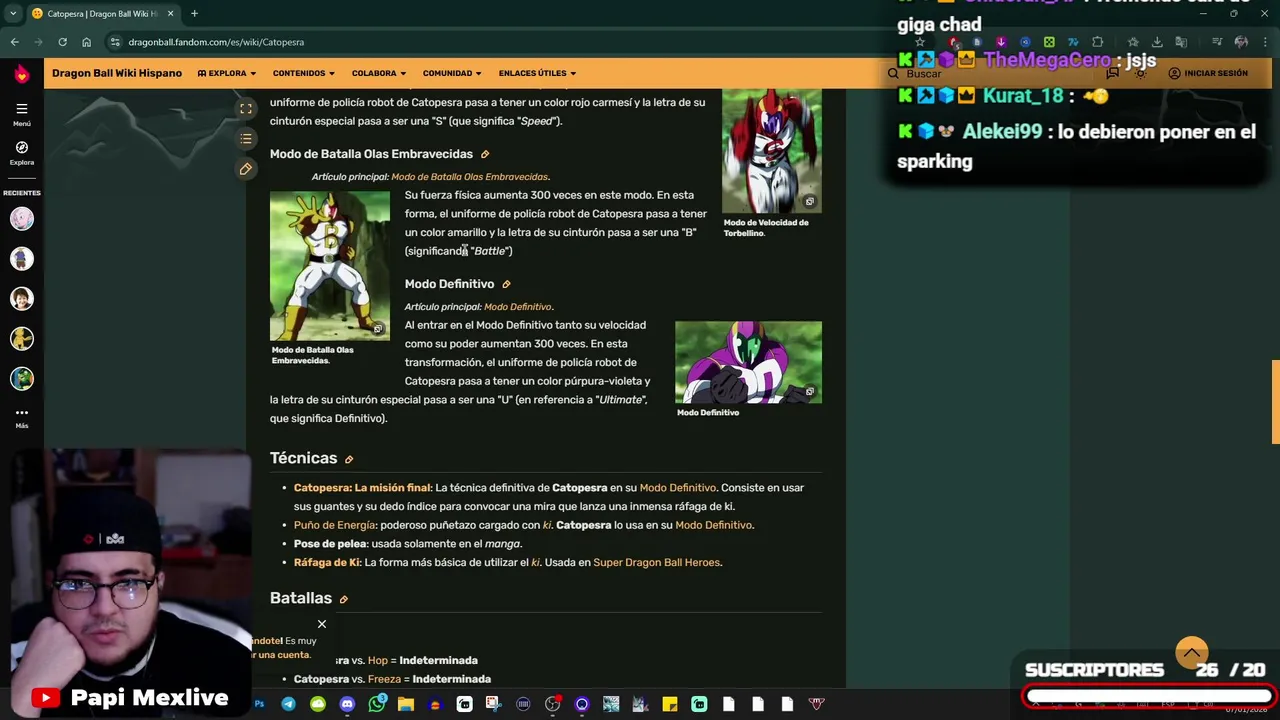
Task: Click the browser address bar URL
Action: pos(216,42)
